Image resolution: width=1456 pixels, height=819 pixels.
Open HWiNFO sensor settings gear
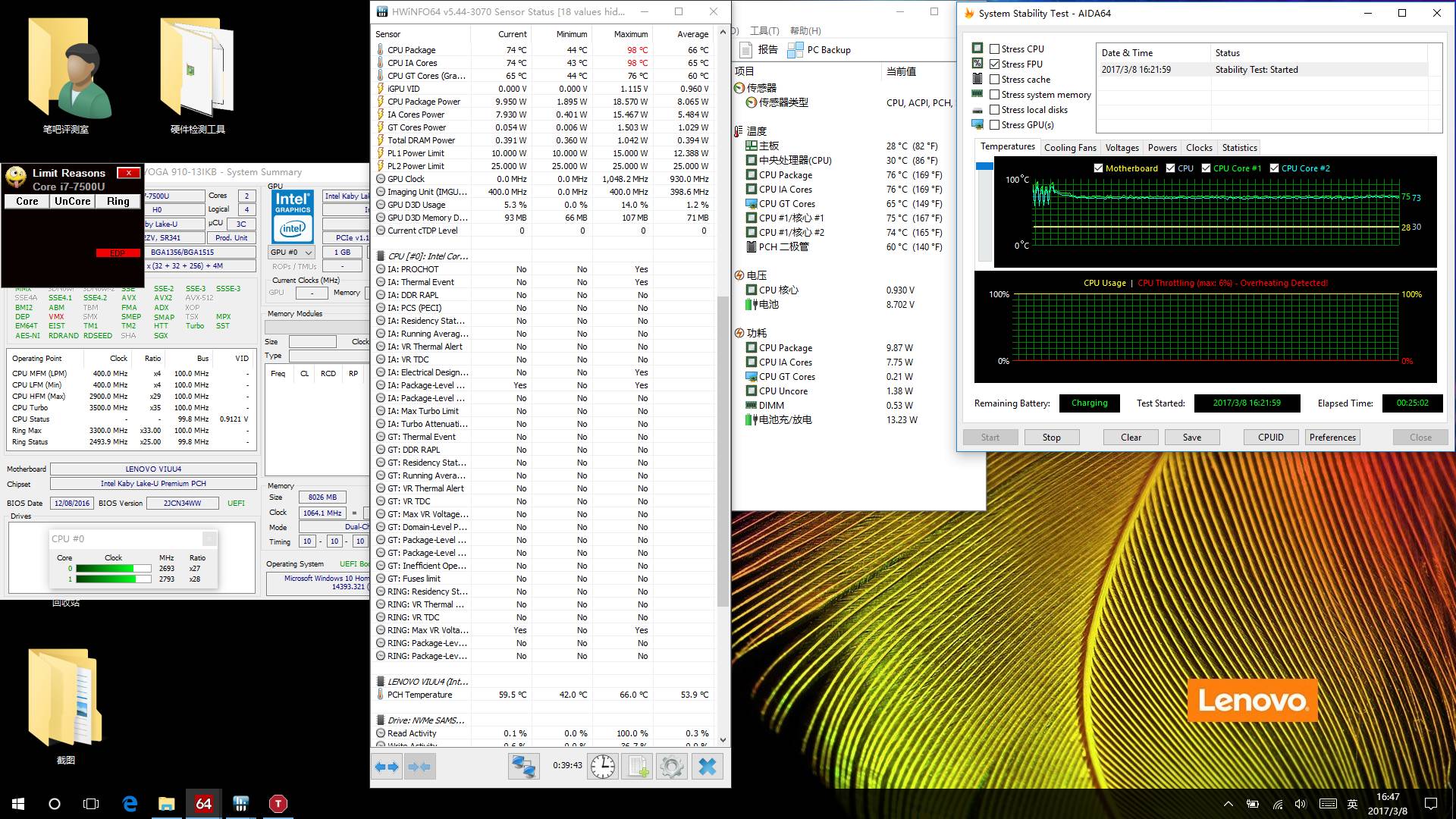[x=672, y=767]
